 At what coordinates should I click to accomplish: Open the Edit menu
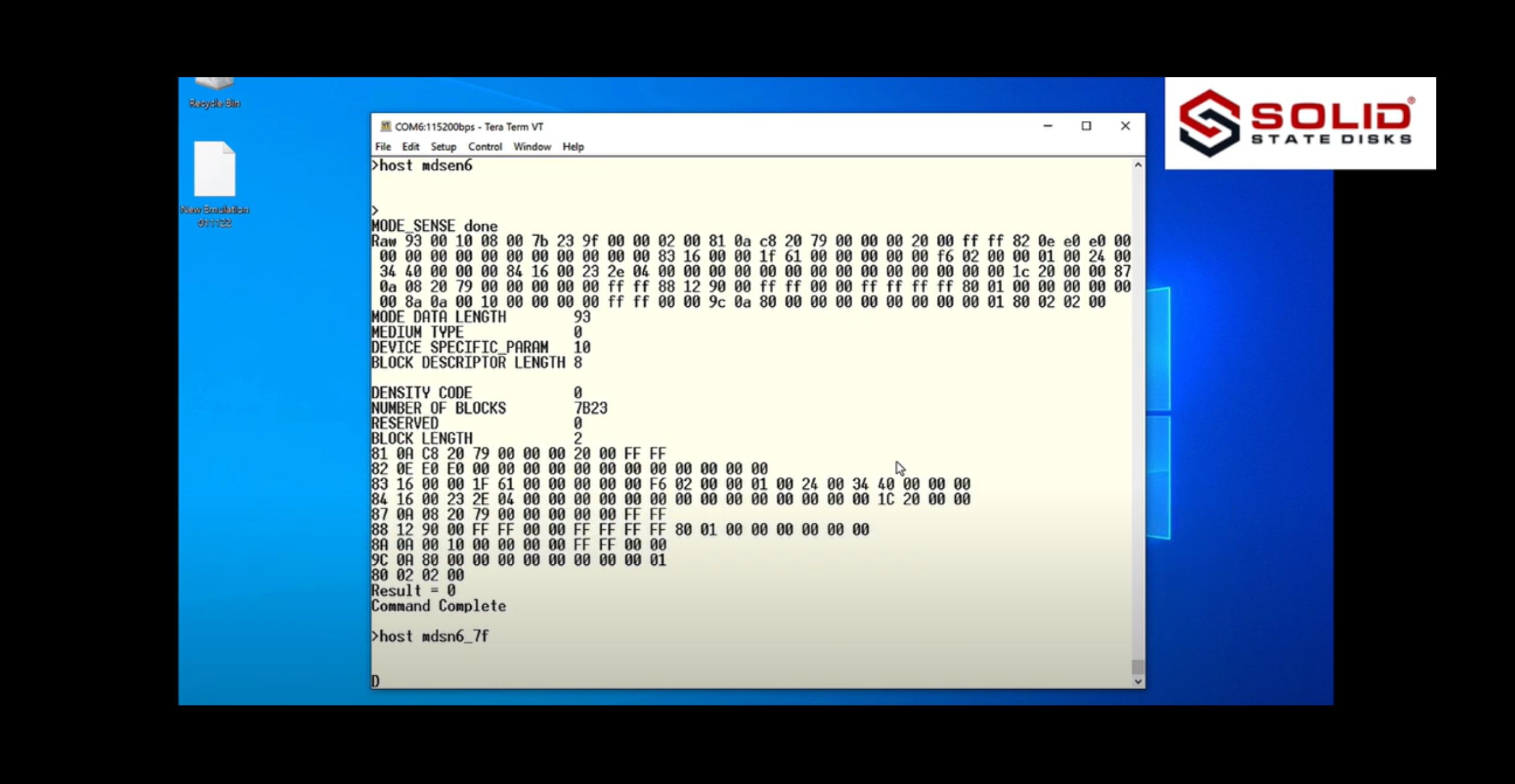410,147
